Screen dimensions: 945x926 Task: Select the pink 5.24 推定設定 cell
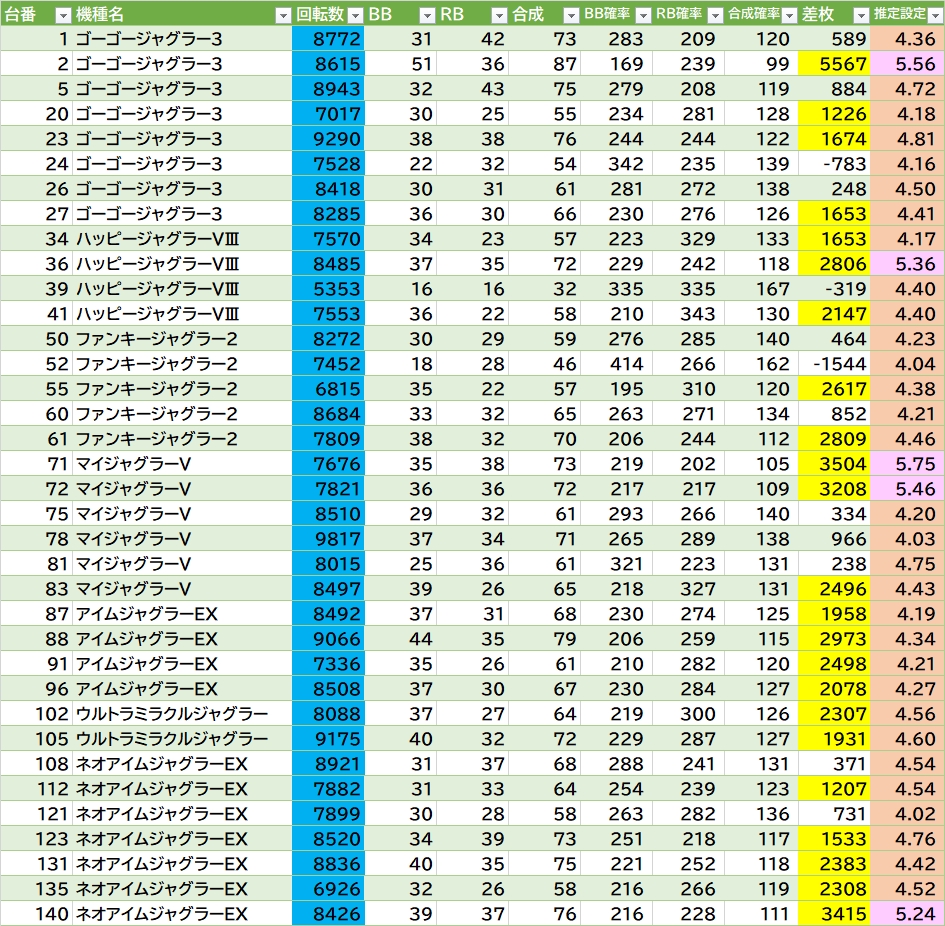point(908,914)
